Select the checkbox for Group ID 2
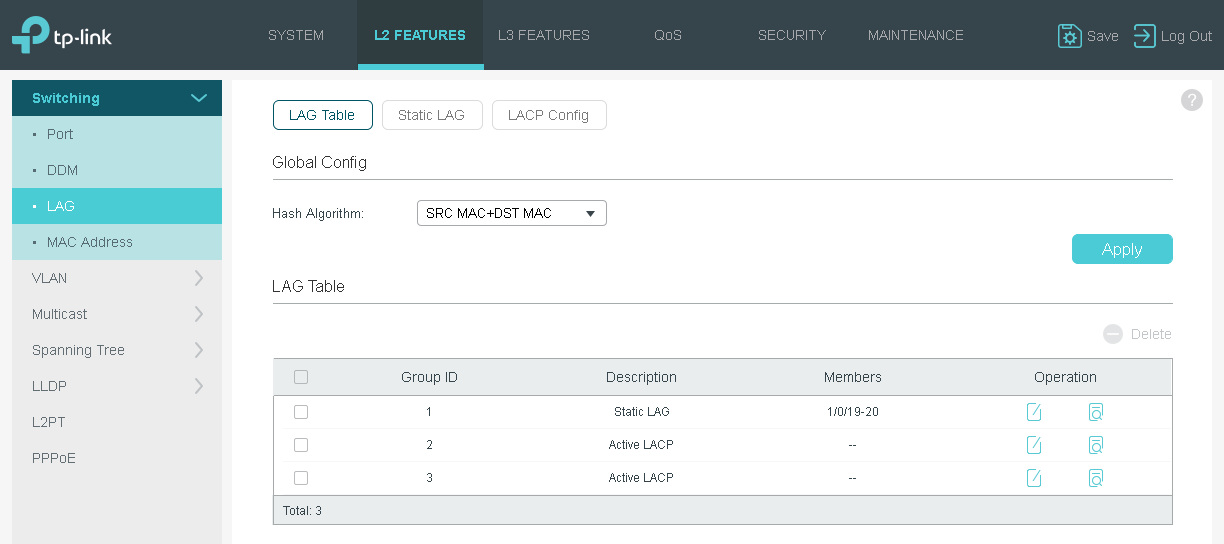Screen dimensions: 1224x544 [x=301, y=445]
